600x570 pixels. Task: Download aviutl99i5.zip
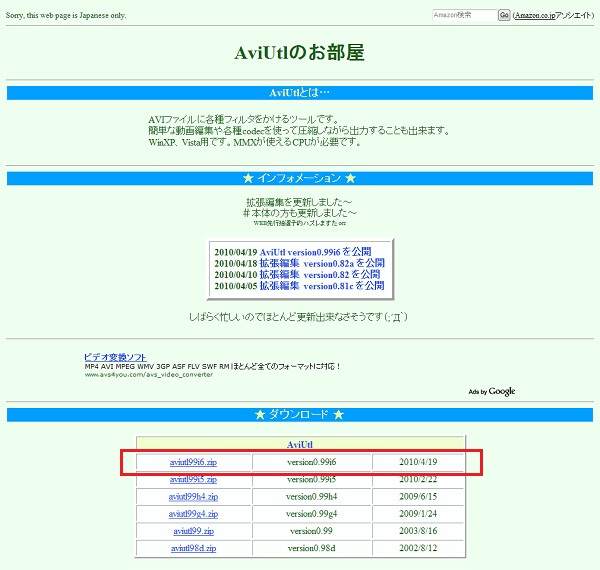point(193,479)
